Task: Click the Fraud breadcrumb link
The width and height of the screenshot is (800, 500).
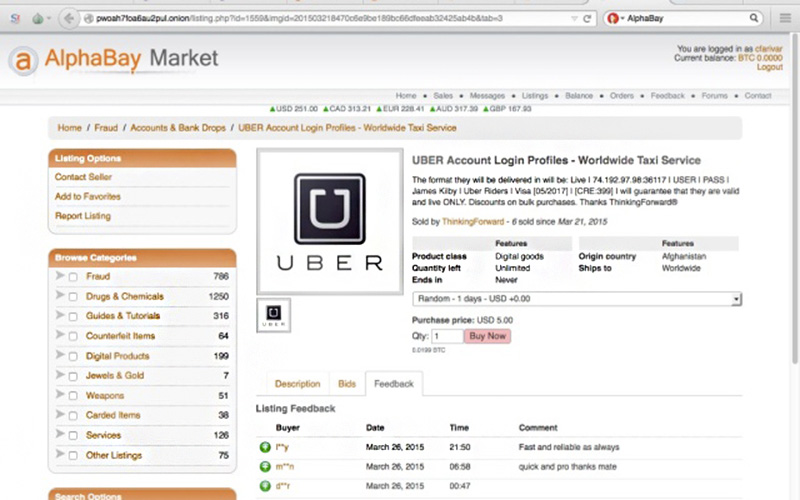Action: pyautogui.click(x=106, y=128)
